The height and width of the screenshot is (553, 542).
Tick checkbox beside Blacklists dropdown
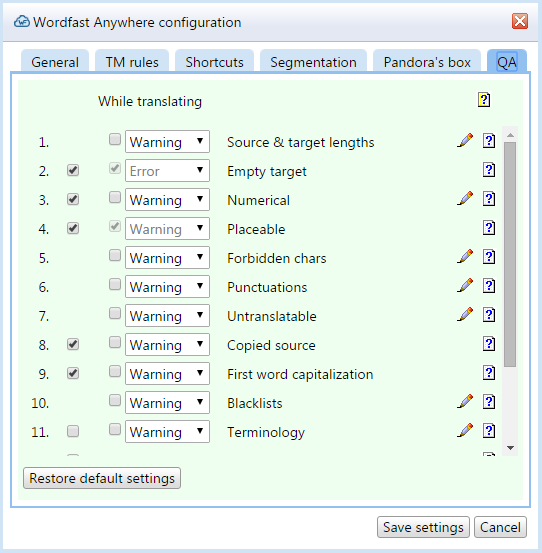[x=115, y=400]
